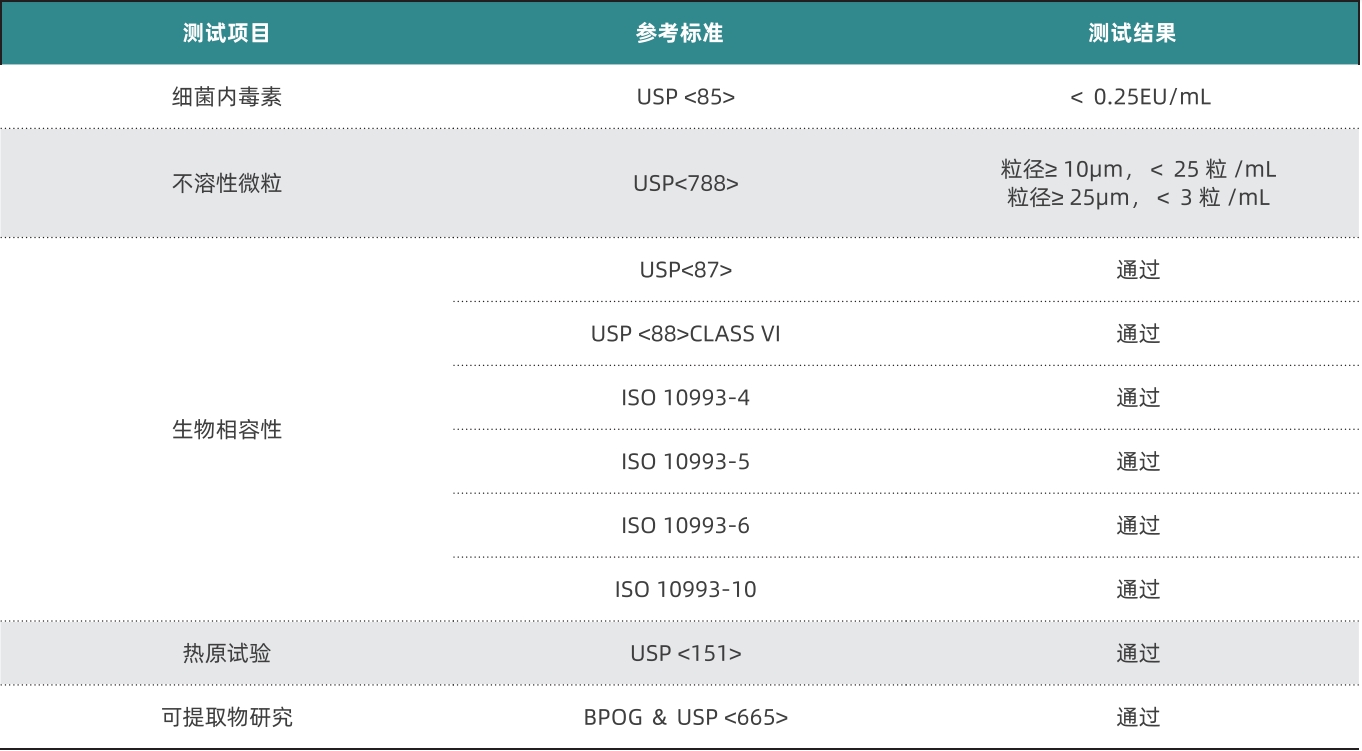Click the 粒径≥ 10μm result line
The height and width of the screenshot is (751, 1362).
(1138, 169)
